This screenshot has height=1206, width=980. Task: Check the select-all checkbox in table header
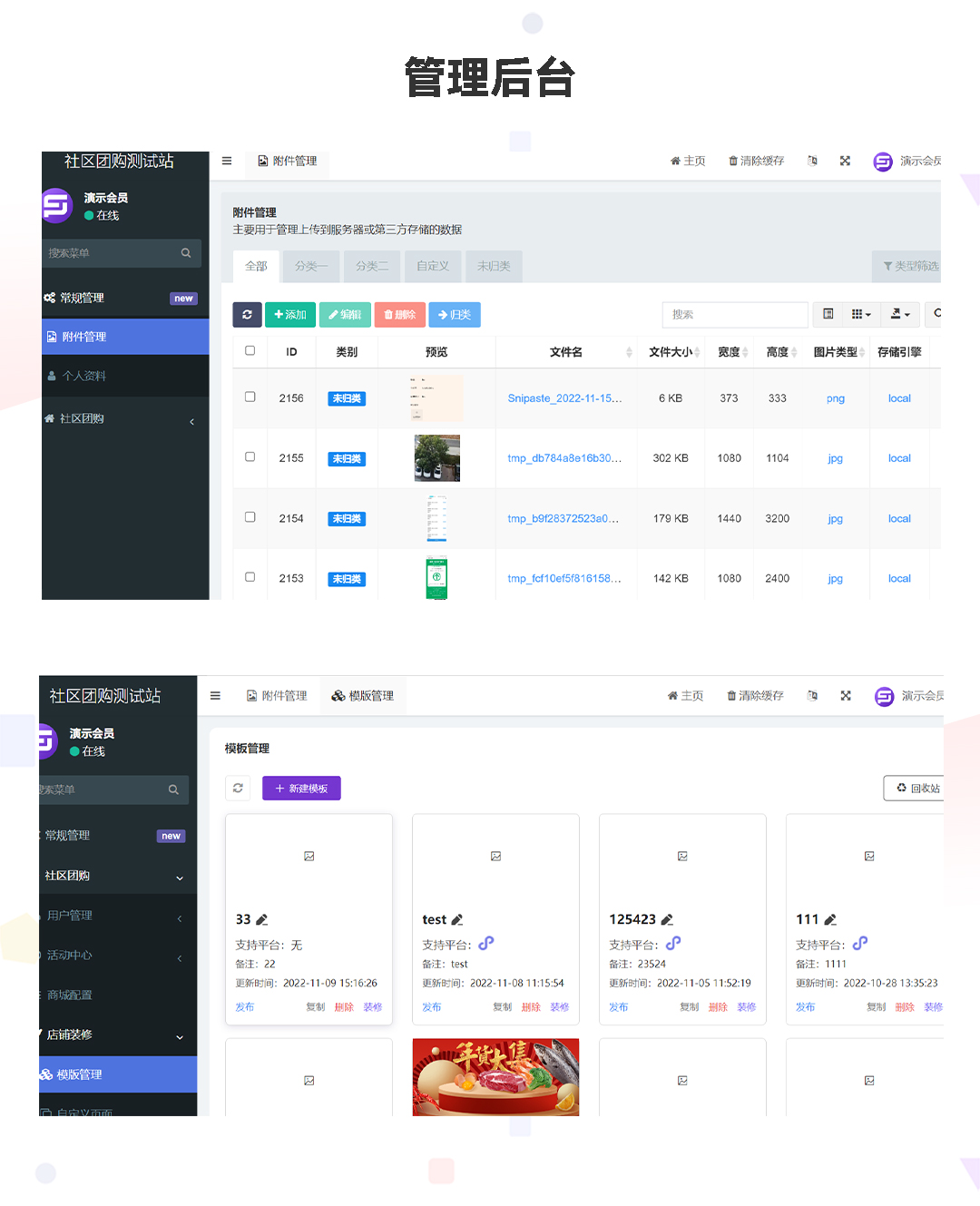(x=250, y=351)
